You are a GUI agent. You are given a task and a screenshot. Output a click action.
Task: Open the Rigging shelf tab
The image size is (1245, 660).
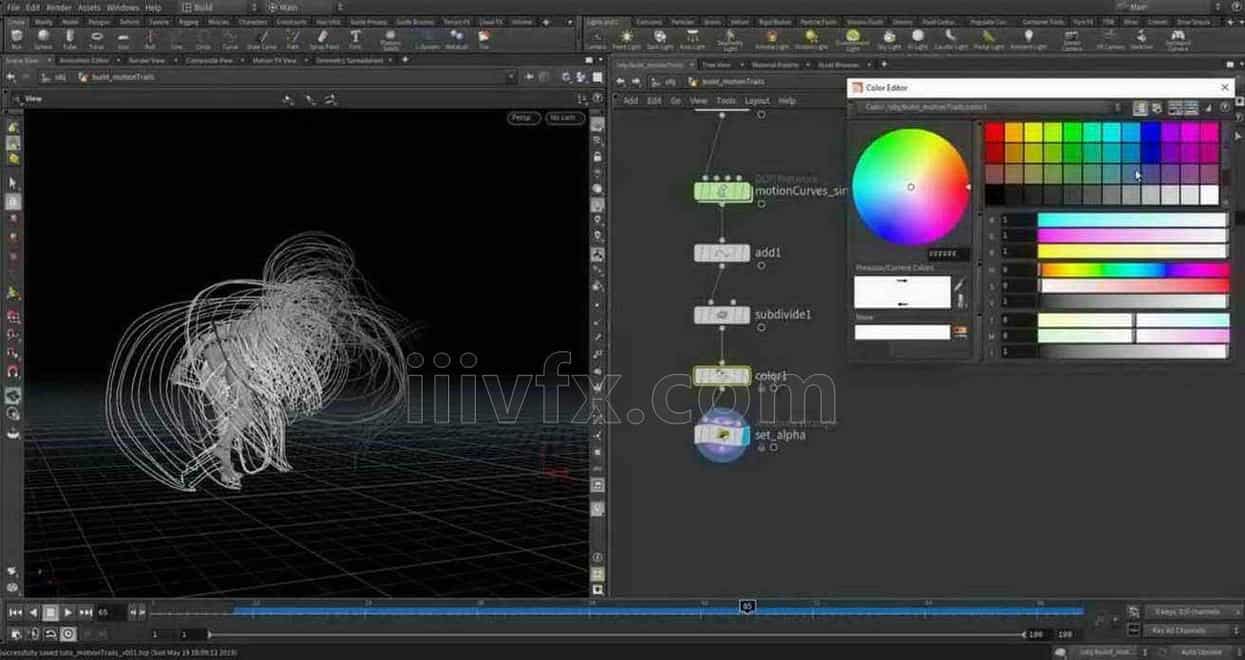click(189, 21)
